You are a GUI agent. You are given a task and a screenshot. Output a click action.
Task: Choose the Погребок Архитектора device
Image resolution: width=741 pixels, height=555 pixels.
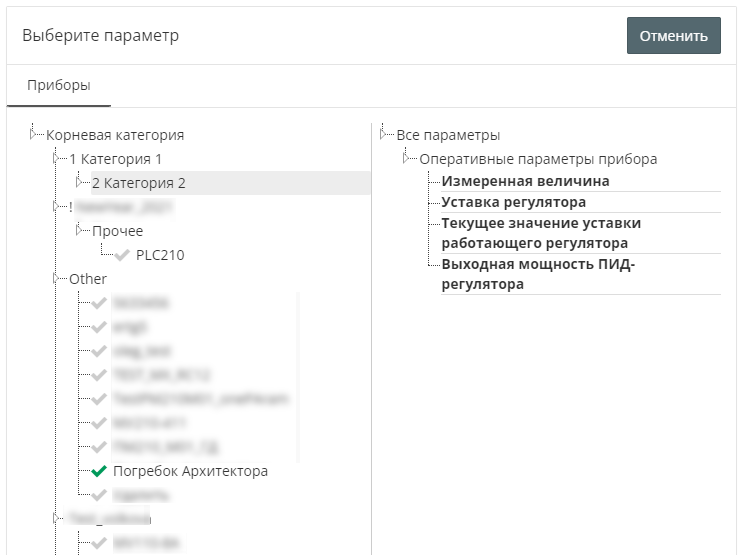click(190, 471)
